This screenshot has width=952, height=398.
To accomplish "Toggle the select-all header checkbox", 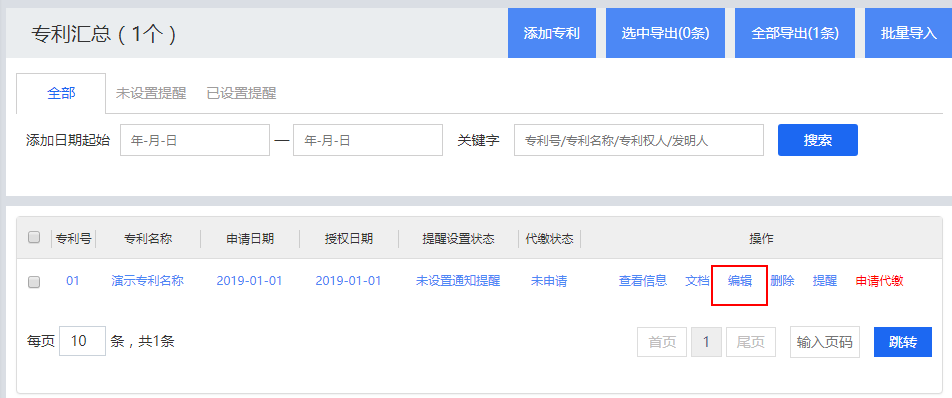I will [x=34, y=237].
